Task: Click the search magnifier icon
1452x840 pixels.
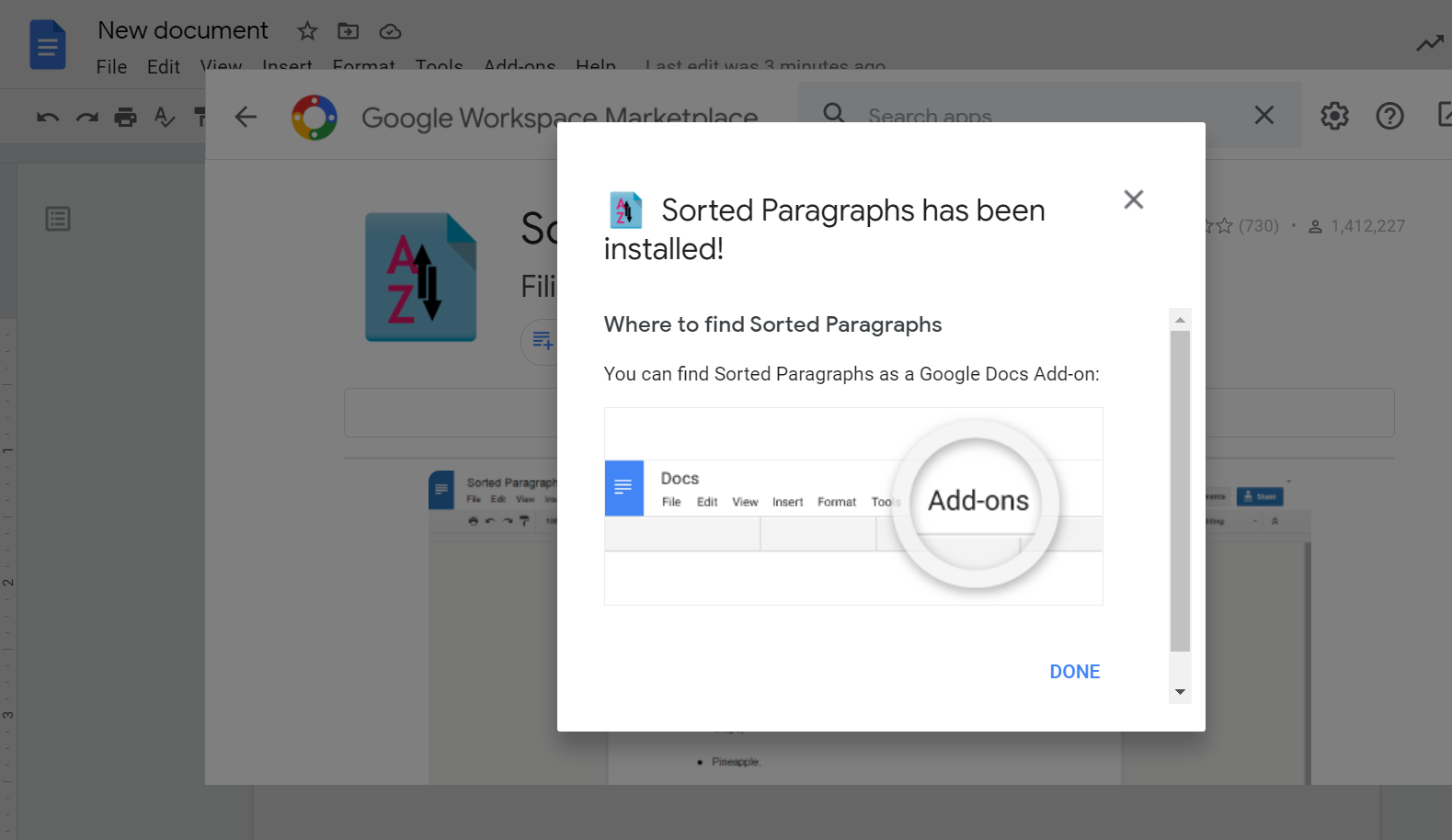Action: (x=834, y=114)
